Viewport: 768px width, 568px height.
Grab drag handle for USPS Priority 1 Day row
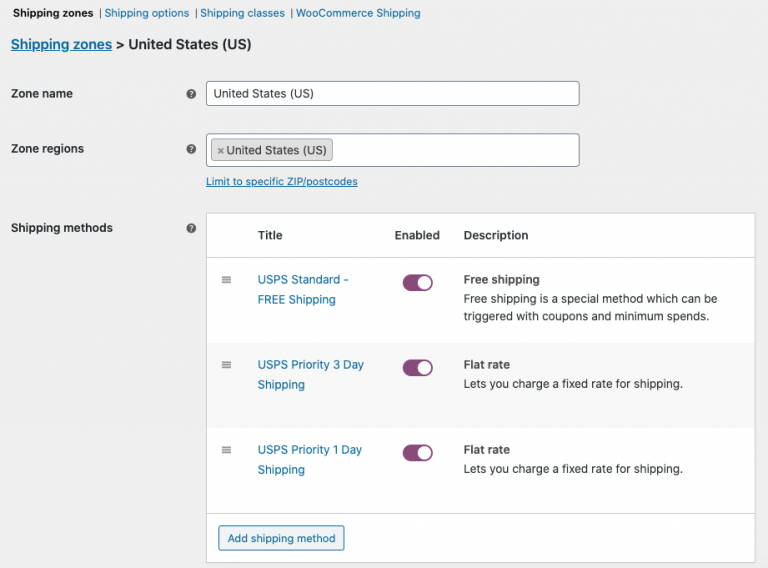[226, 450]
